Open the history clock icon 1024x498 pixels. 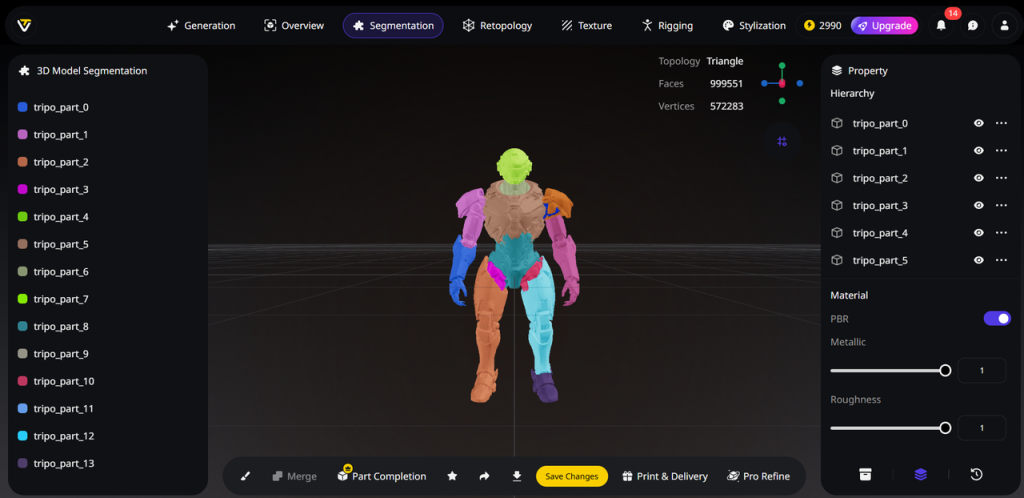tap(976, 475)
